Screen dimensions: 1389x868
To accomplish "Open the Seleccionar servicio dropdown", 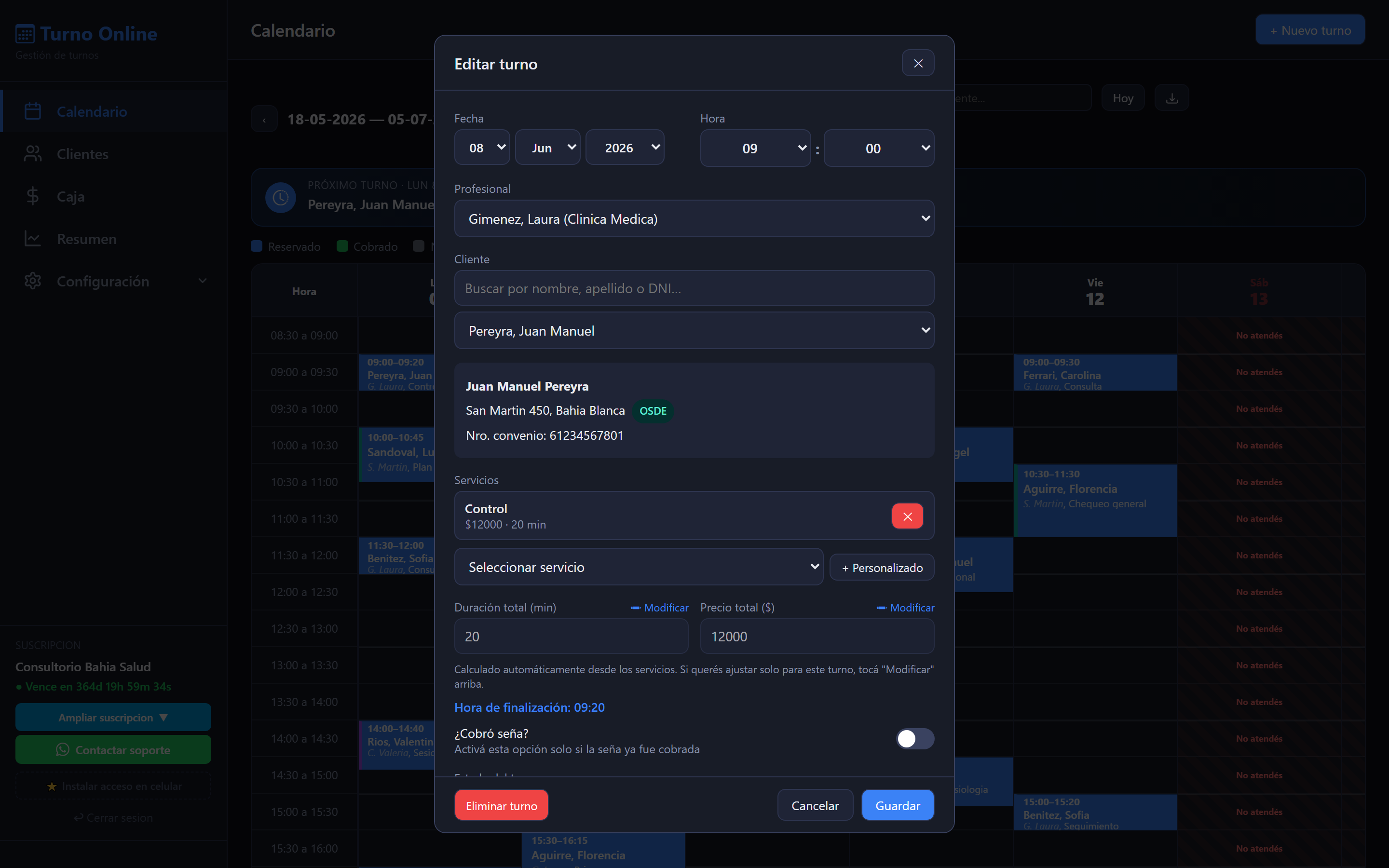I will coord(638,567).
